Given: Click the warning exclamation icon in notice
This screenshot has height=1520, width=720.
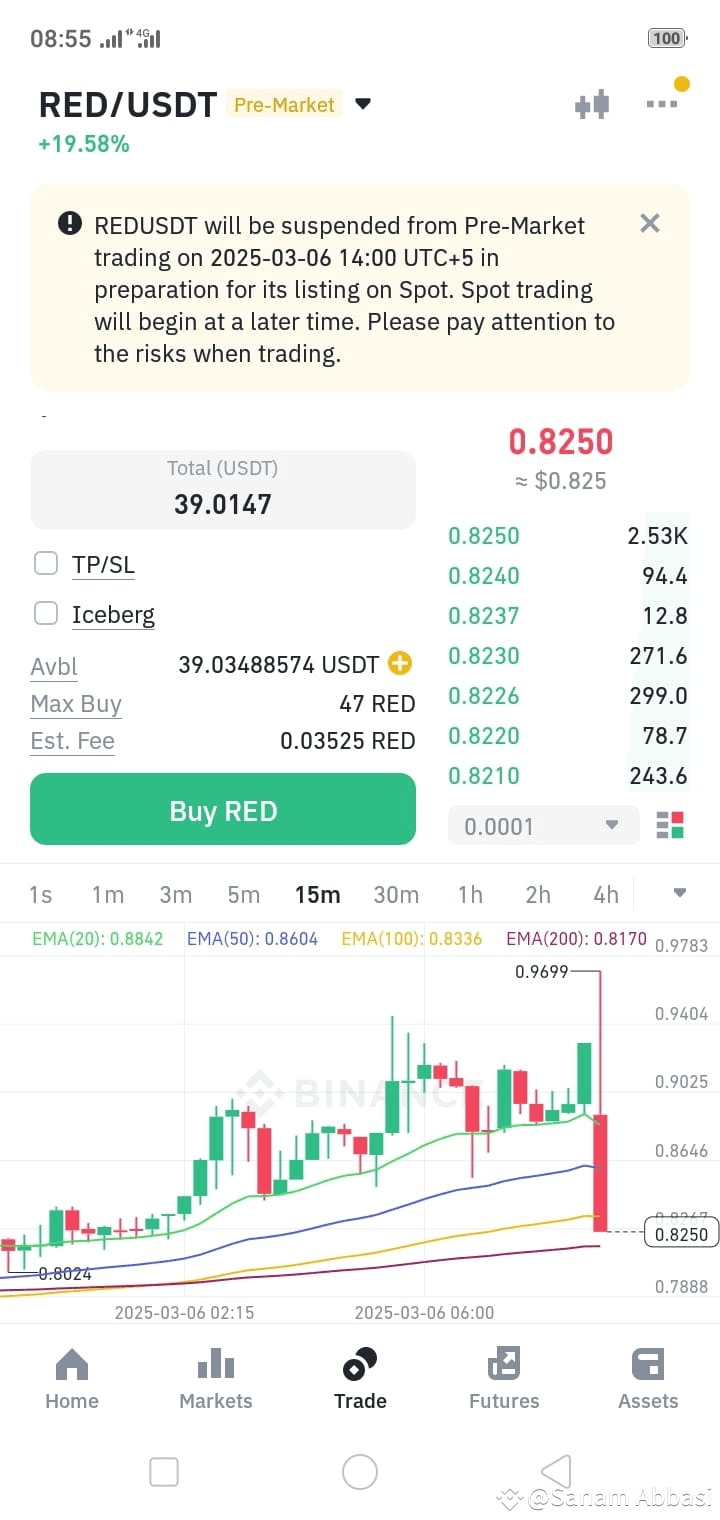Looking at the screenshot, I should coord(70,223).
